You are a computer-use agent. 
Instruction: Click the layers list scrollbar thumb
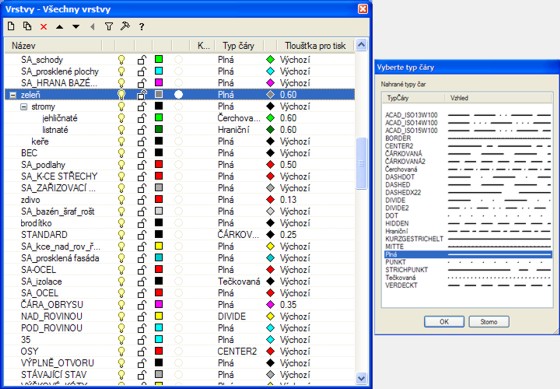pos(361,164)
